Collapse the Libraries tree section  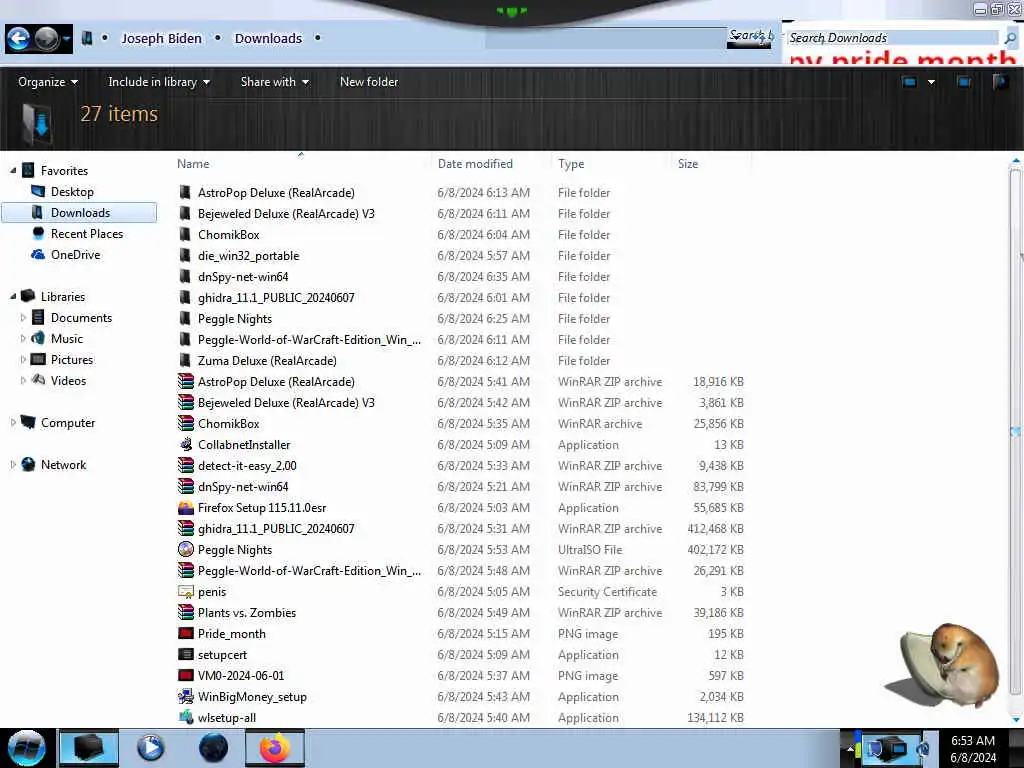coord(13,296)
